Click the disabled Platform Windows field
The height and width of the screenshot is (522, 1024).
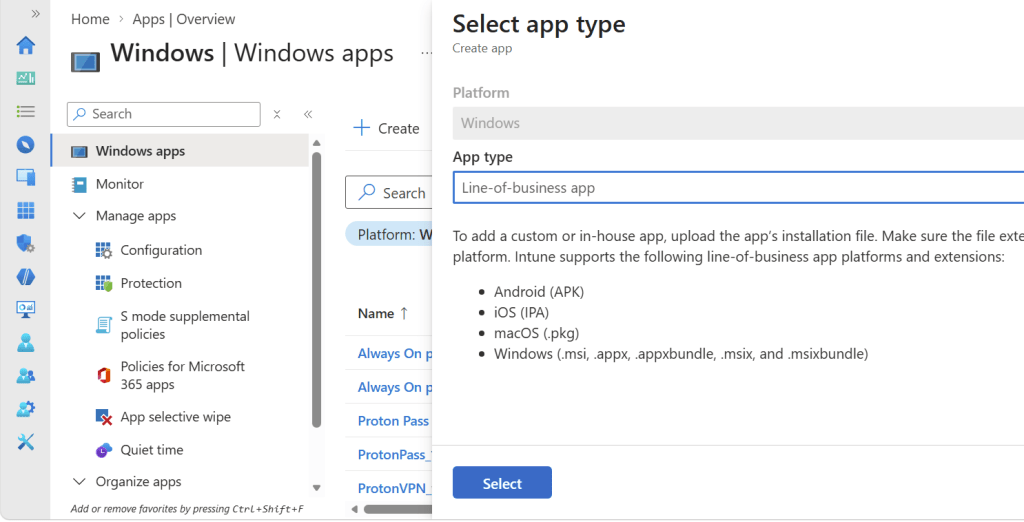(738, 123)
